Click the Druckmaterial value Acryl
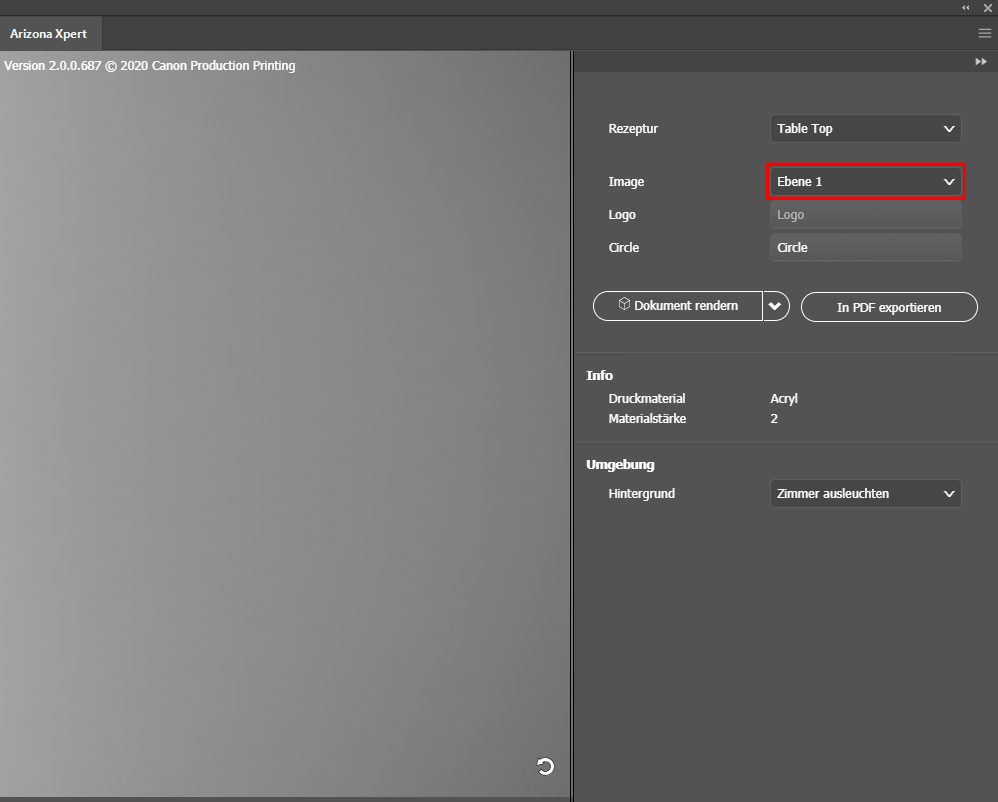 point(784,398)
